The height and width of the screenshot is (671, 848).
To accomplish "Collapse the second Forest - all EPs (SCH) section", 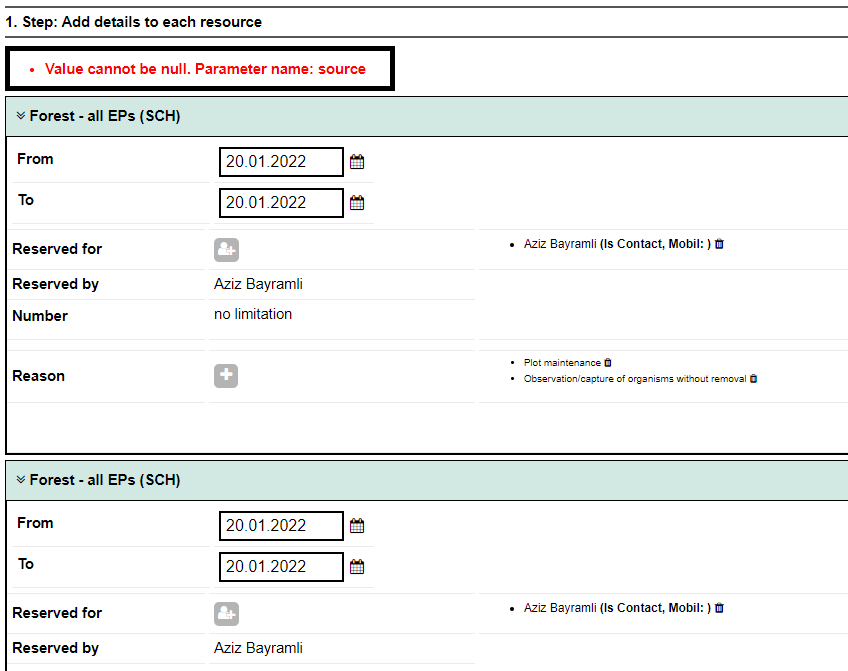I will [x=19, y=479].
